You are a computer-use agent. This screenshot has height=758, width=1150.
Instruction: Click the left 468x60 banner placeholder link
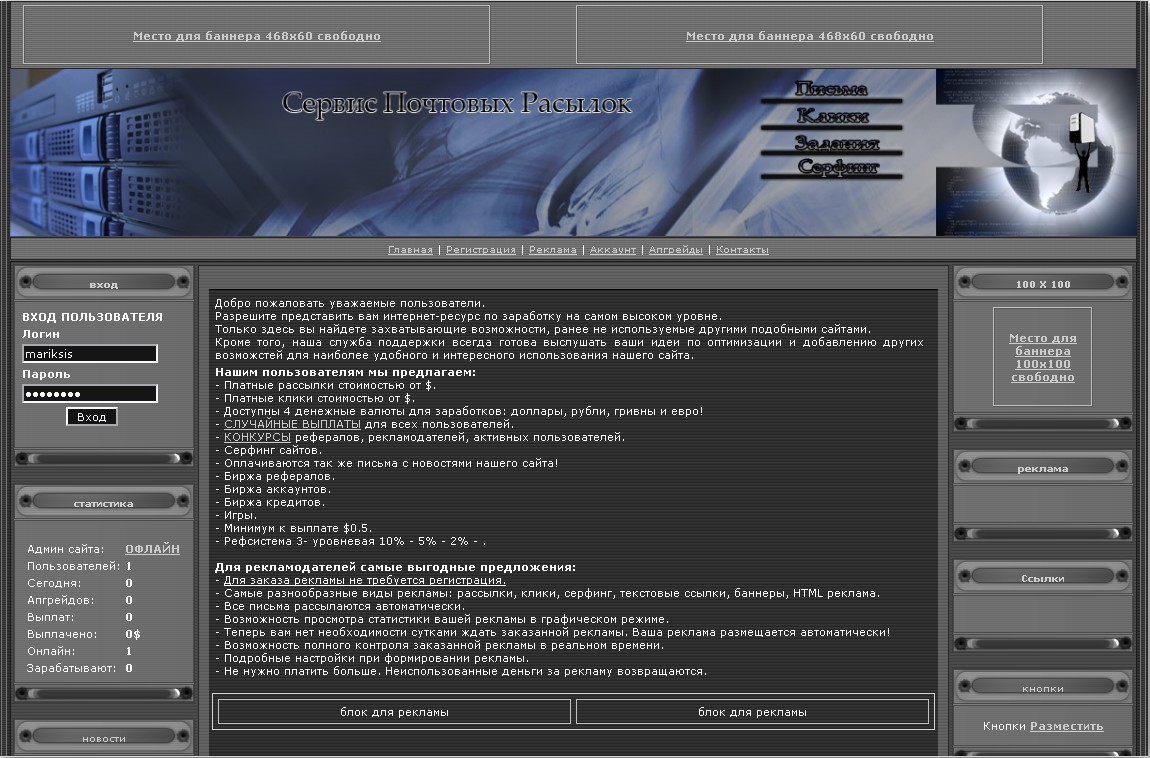coord(257,36)
